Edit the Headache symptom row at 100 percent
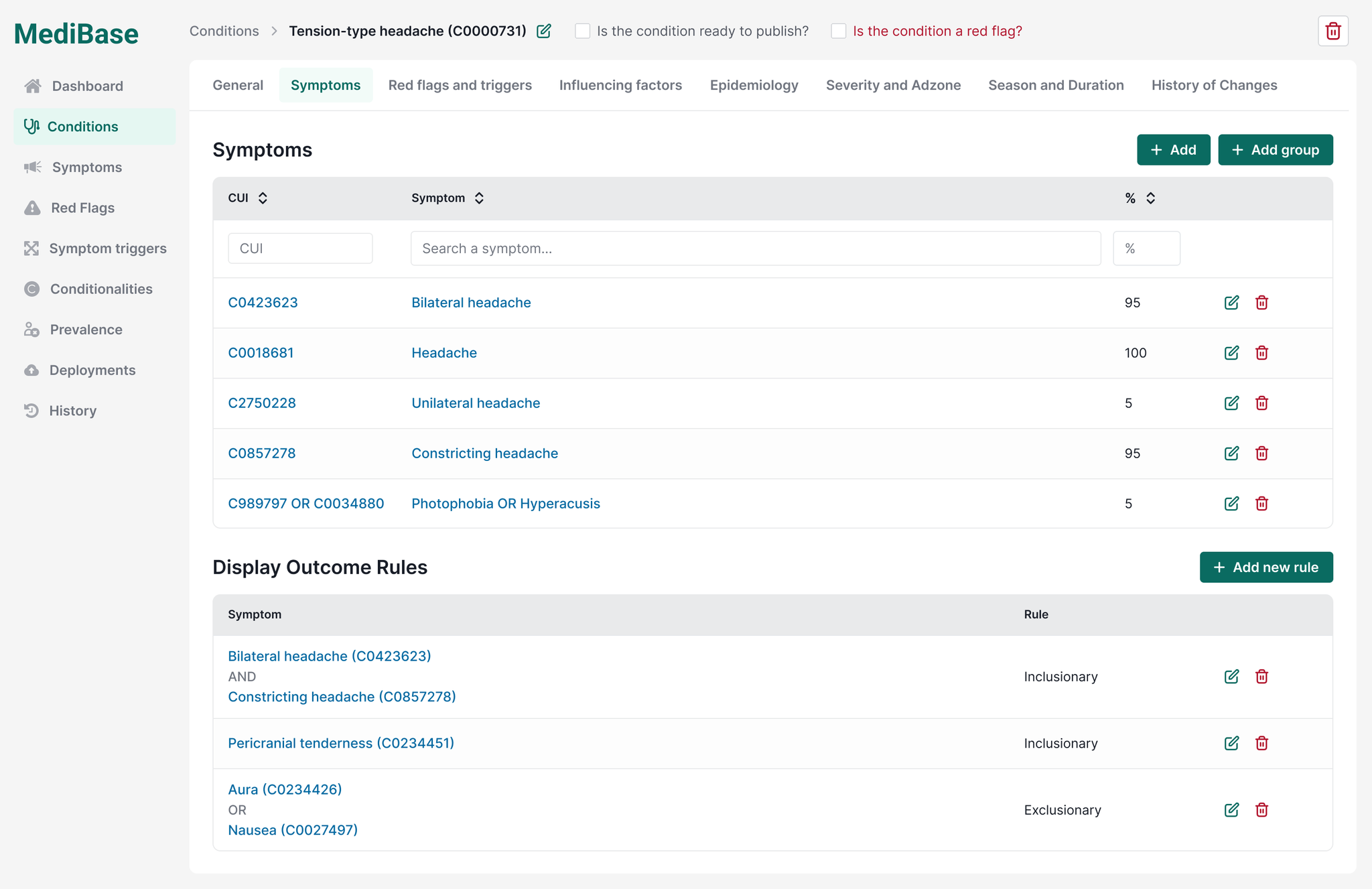This screenshot has height=889, width=1372. [x=1231, y=352]
